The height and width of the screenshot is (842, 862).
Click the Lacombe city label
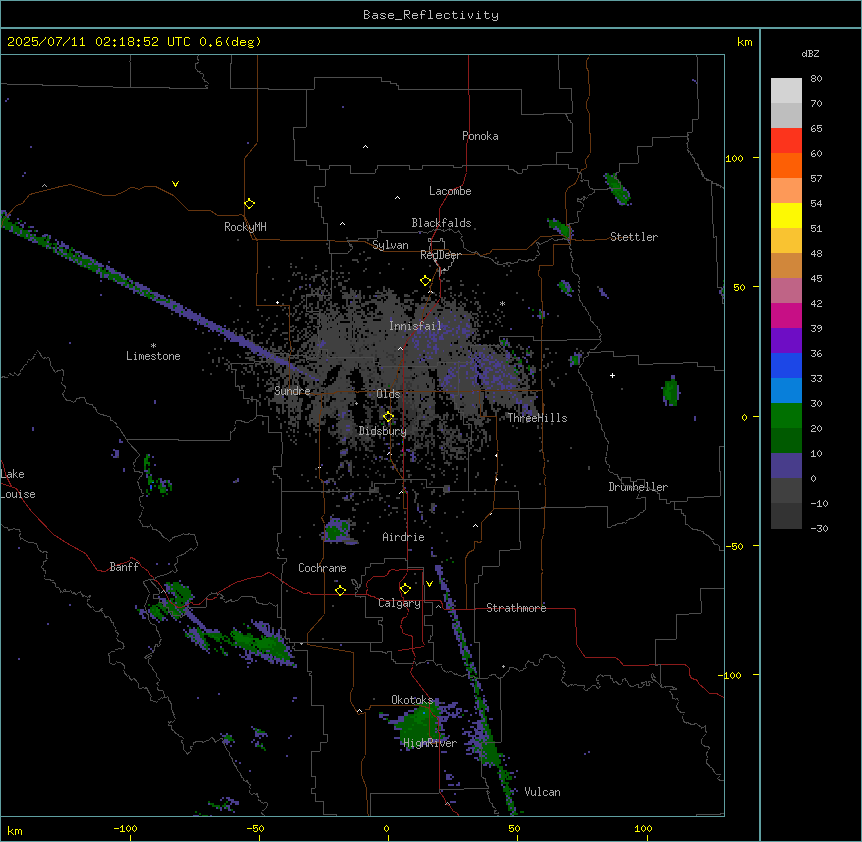click(450, 191)
